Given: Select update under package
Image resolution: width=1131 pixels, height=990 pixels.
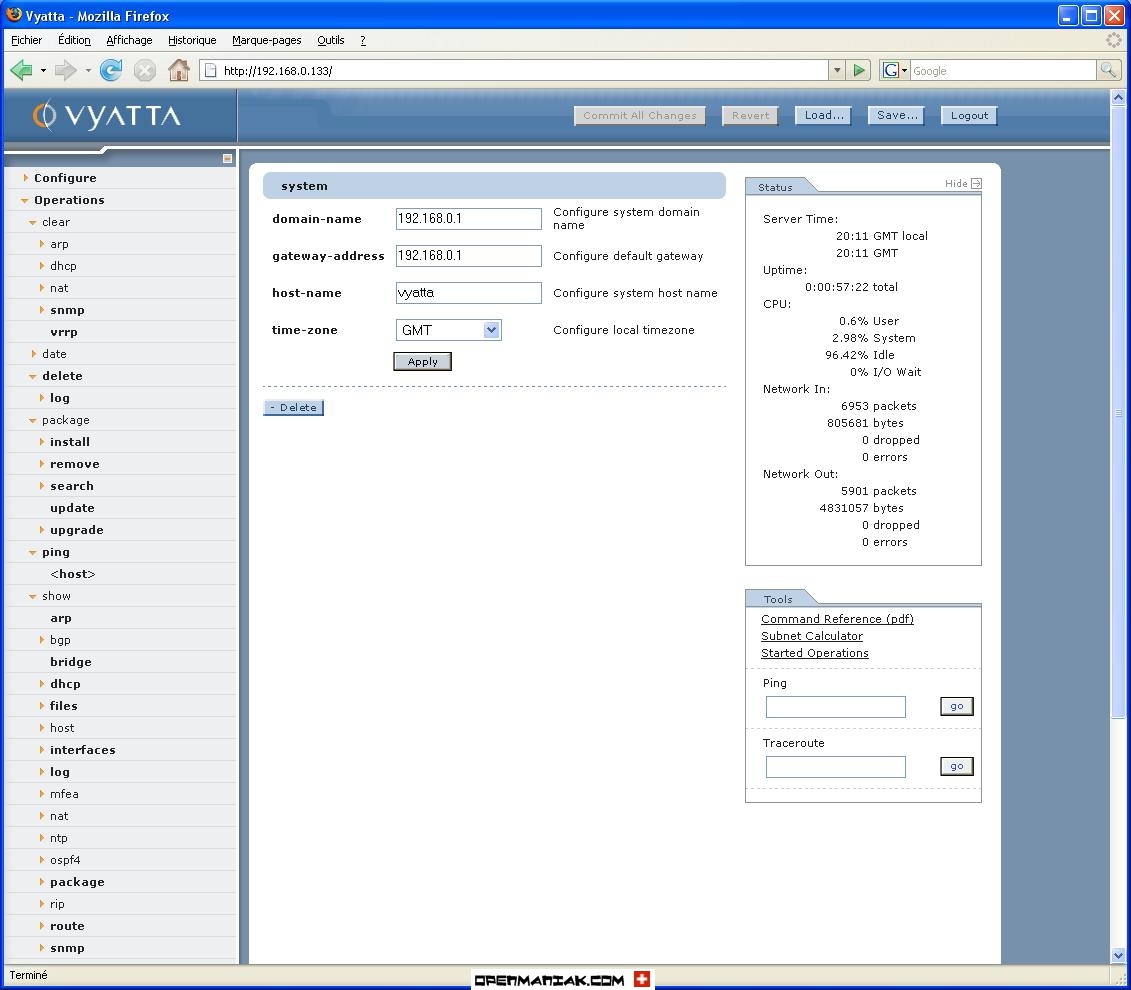Looking at the screenshot, I should [x=72, y=508].
